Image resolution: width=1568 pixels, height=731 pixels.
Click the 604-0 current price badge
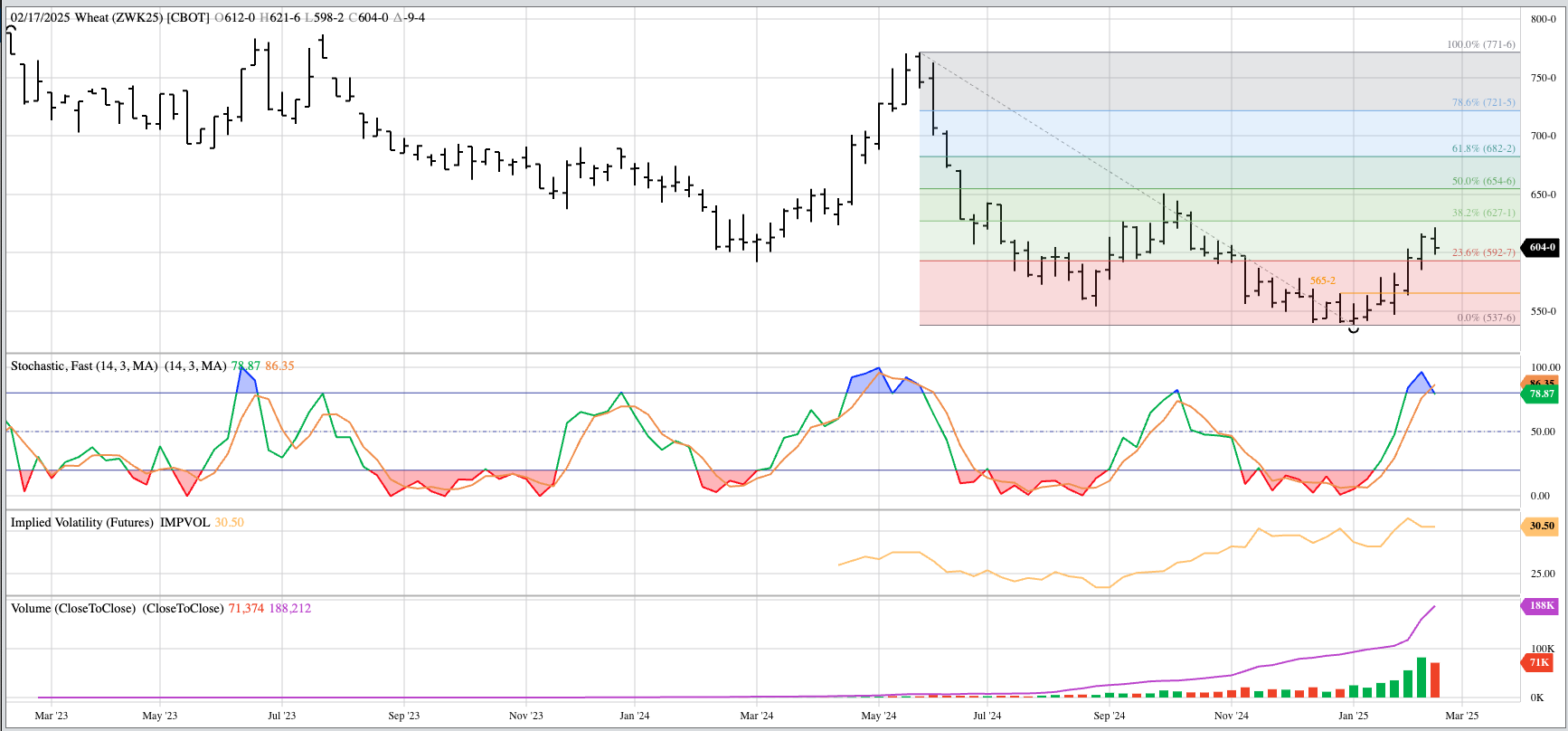(1541, 247)
